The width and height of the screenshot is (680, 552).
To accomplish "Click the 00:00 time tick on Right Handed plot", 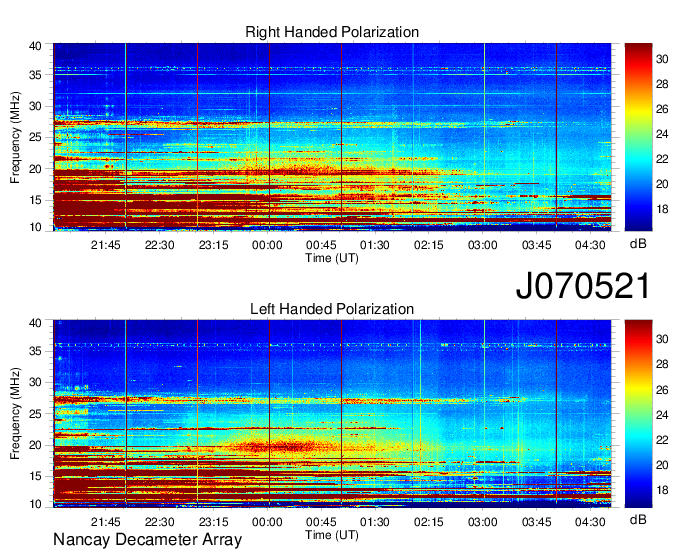I will pyautogui.click(x=267, y=245).
